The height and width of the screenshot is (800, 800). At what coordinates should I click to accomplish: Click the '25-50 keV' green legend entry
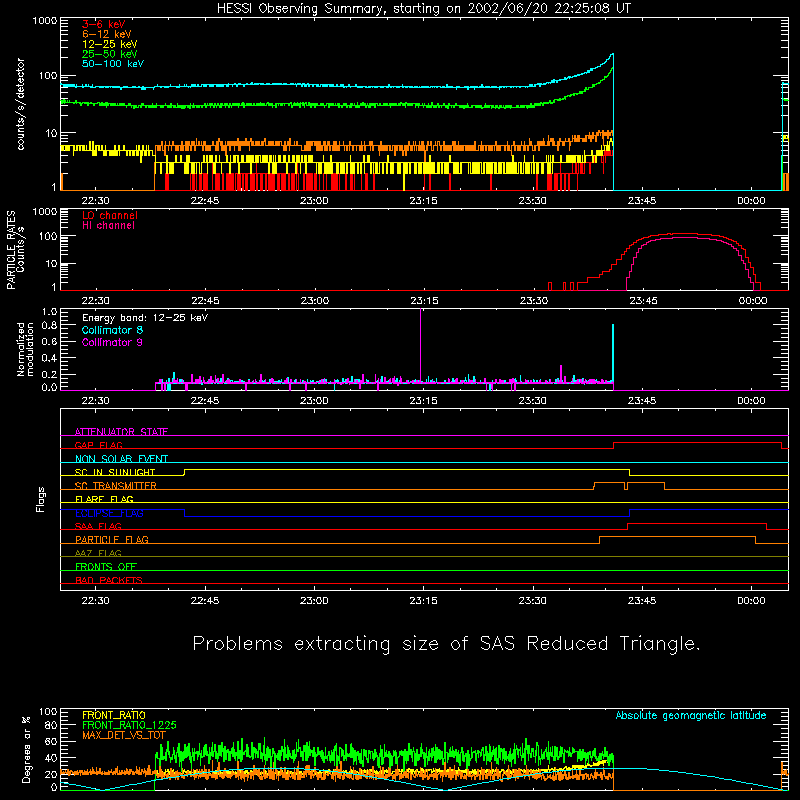(x=110, y=54)
